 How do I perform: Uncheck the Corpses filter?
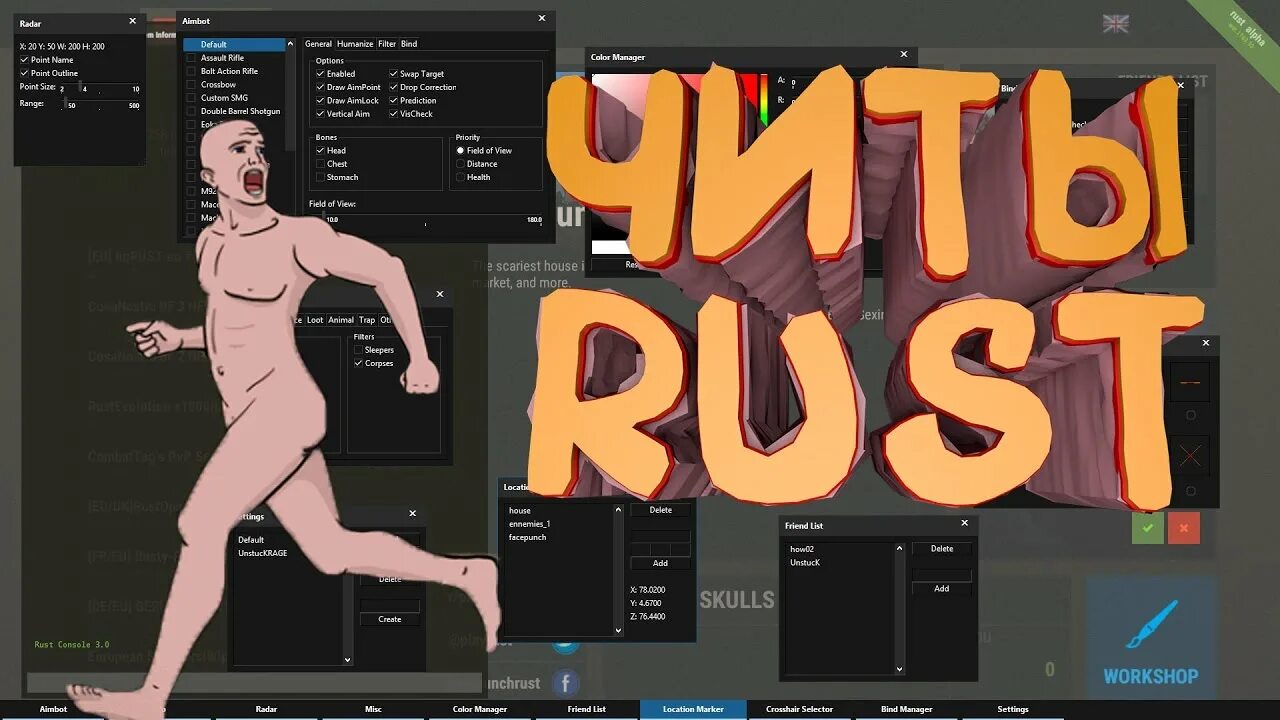click(x=359, y=363)
